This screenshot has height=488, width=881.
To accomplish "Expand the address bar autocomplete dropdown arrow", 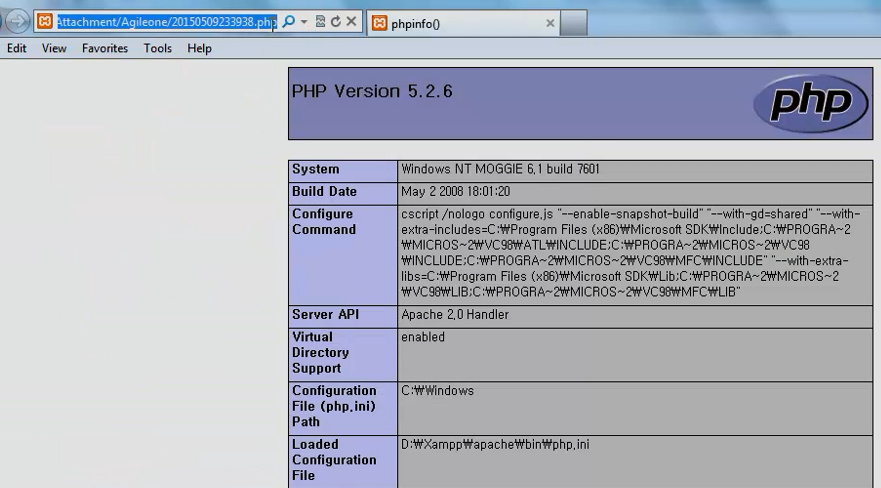I will pos(304,22).
